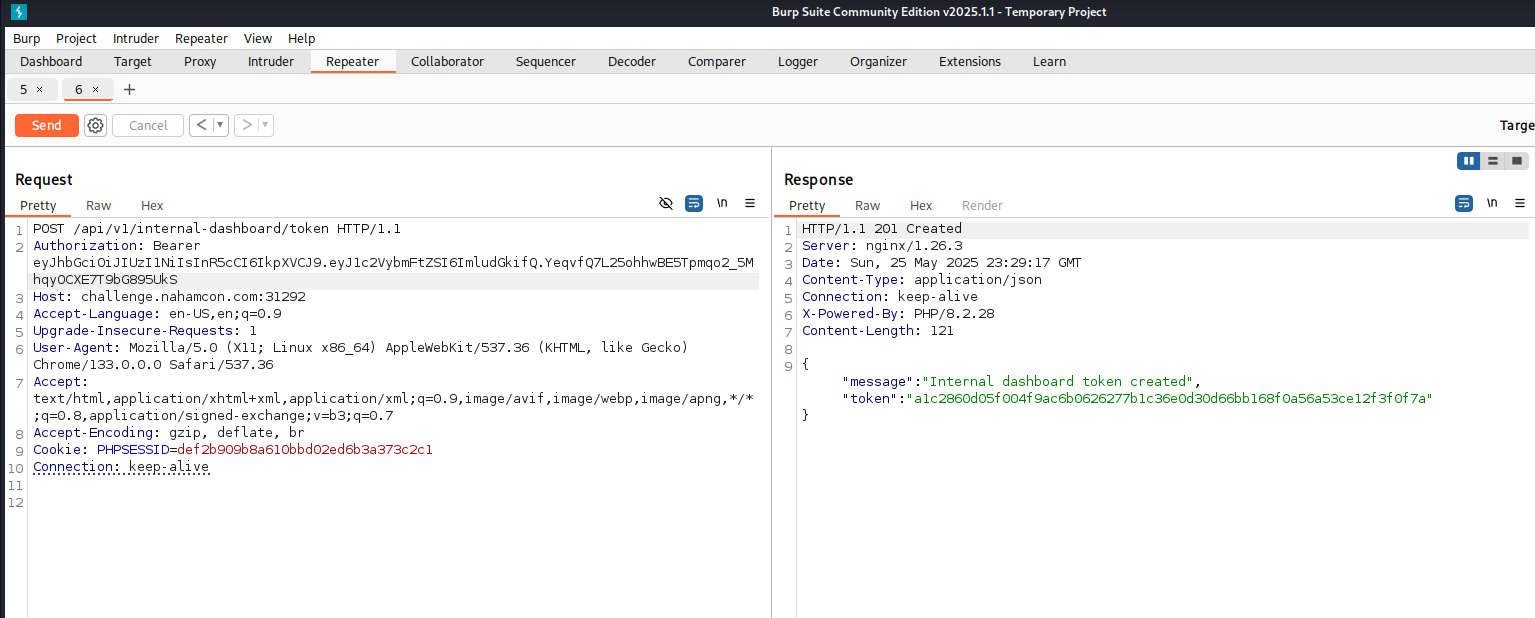
Task: Select Repeater sub-tab 5
Action: [24, 89]
